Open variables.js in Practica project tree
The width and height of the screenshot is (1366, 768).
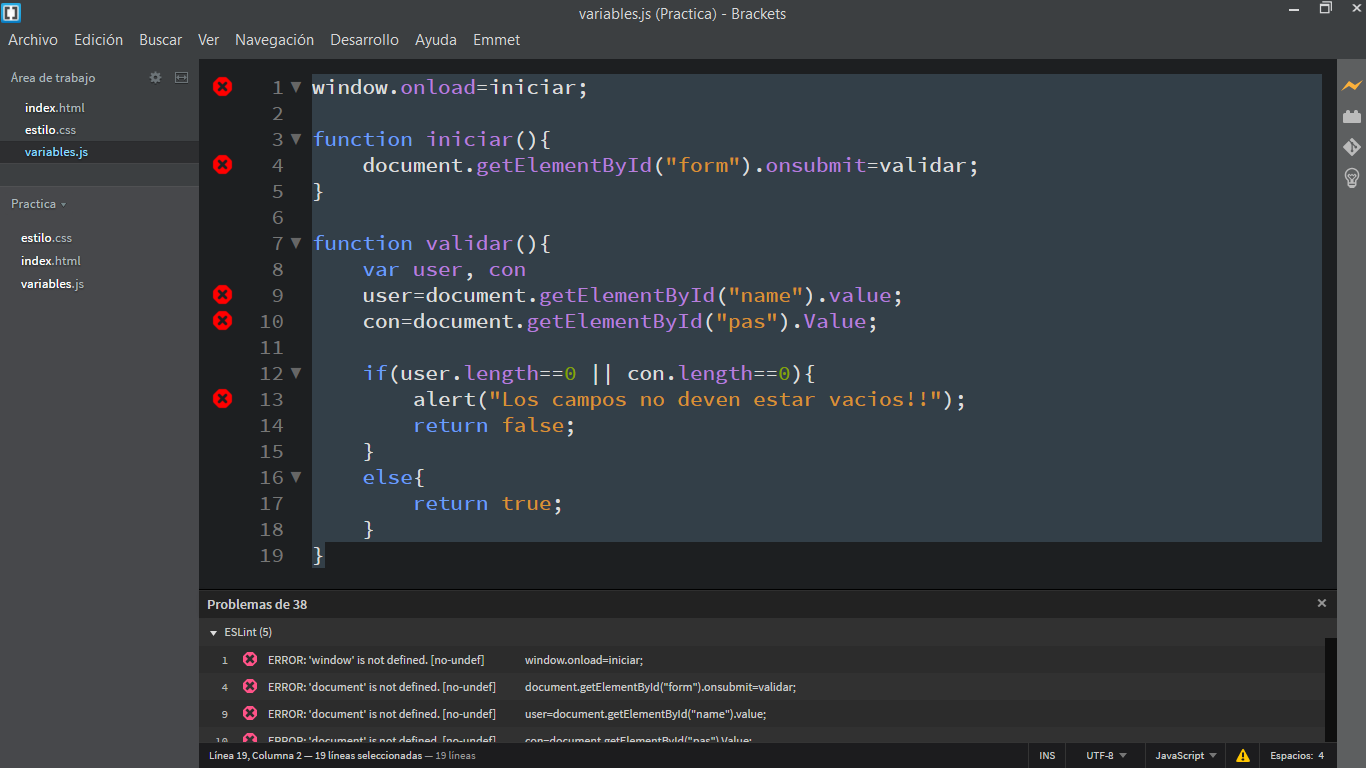[52, 284]
